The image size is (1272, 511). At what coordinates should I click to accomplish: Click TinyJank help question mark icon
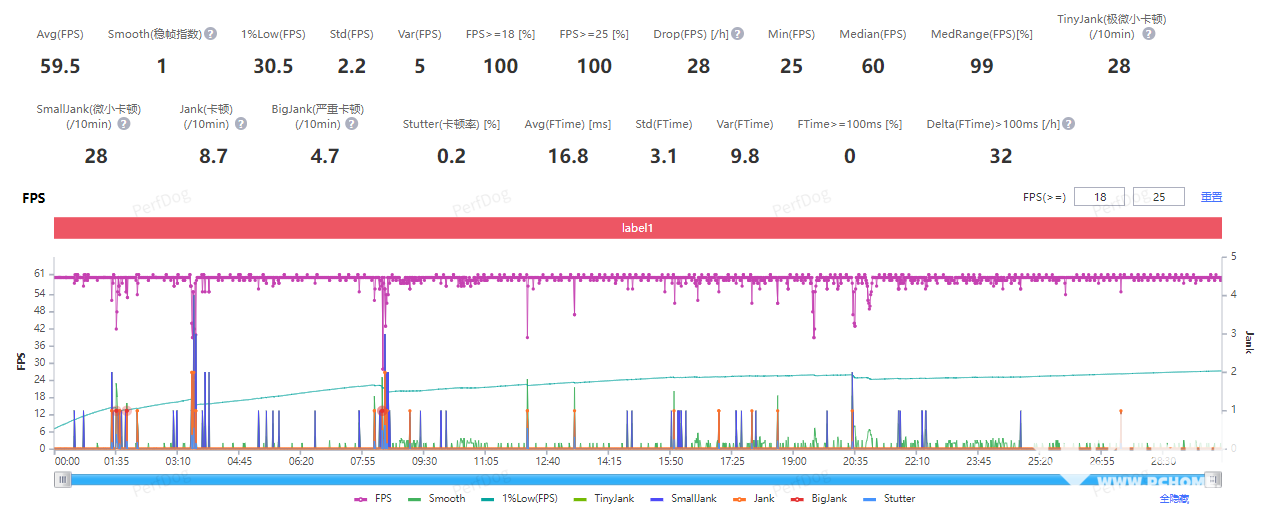point(1148,34)
